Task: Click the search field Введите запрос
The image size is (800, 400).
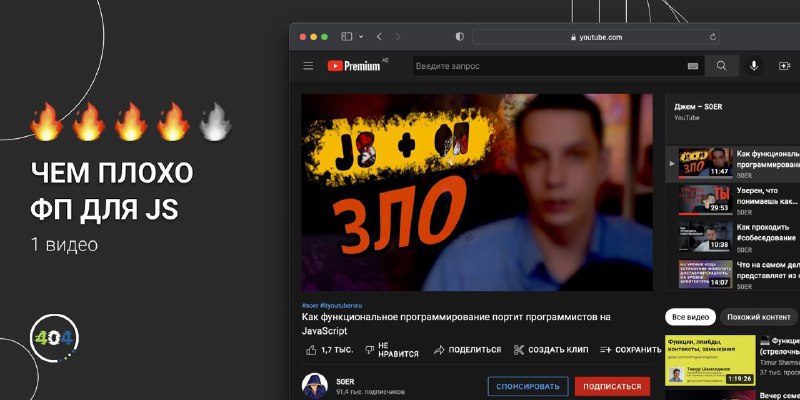Action: click(x=548, y=66)
